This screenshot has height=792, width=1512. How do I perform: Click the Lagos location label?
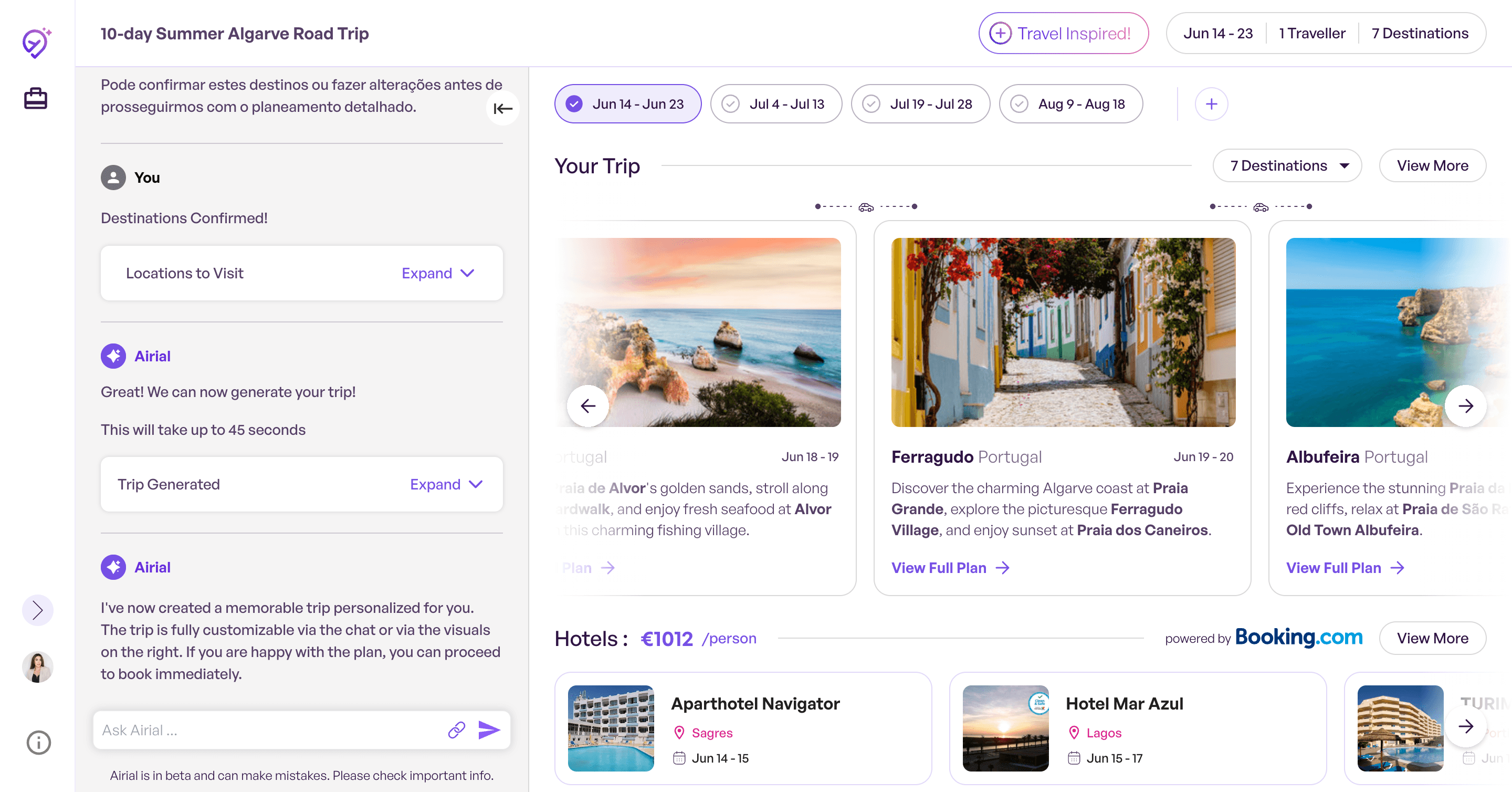pyautogui.click(x=1104, y=733)
